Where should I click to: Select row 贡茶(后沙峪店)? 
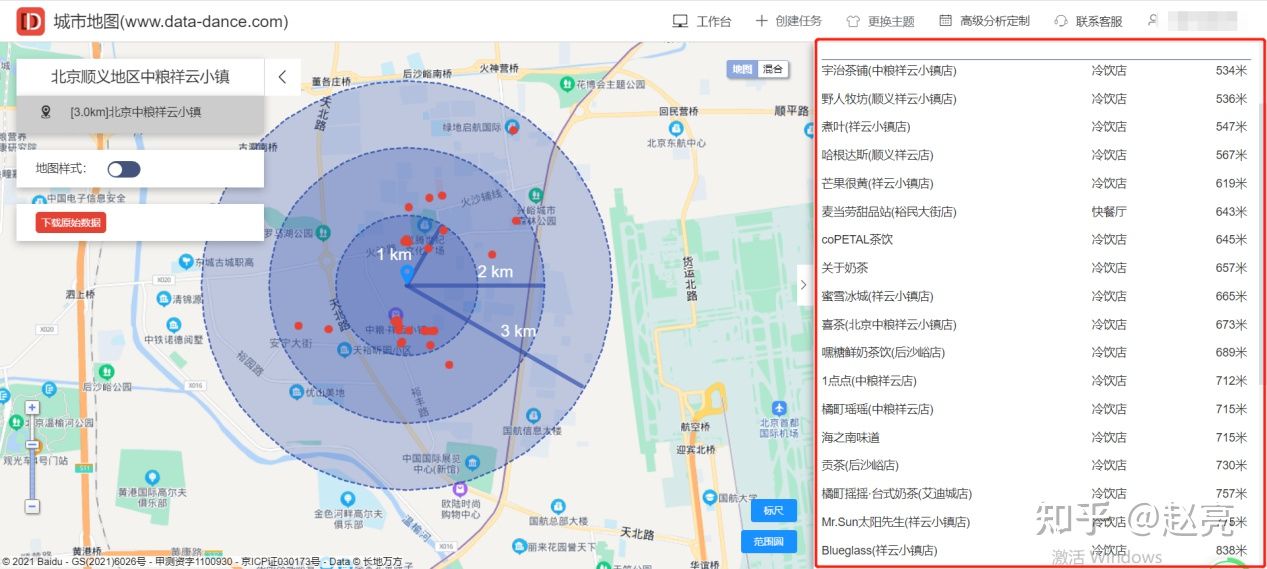point(1035,466)
